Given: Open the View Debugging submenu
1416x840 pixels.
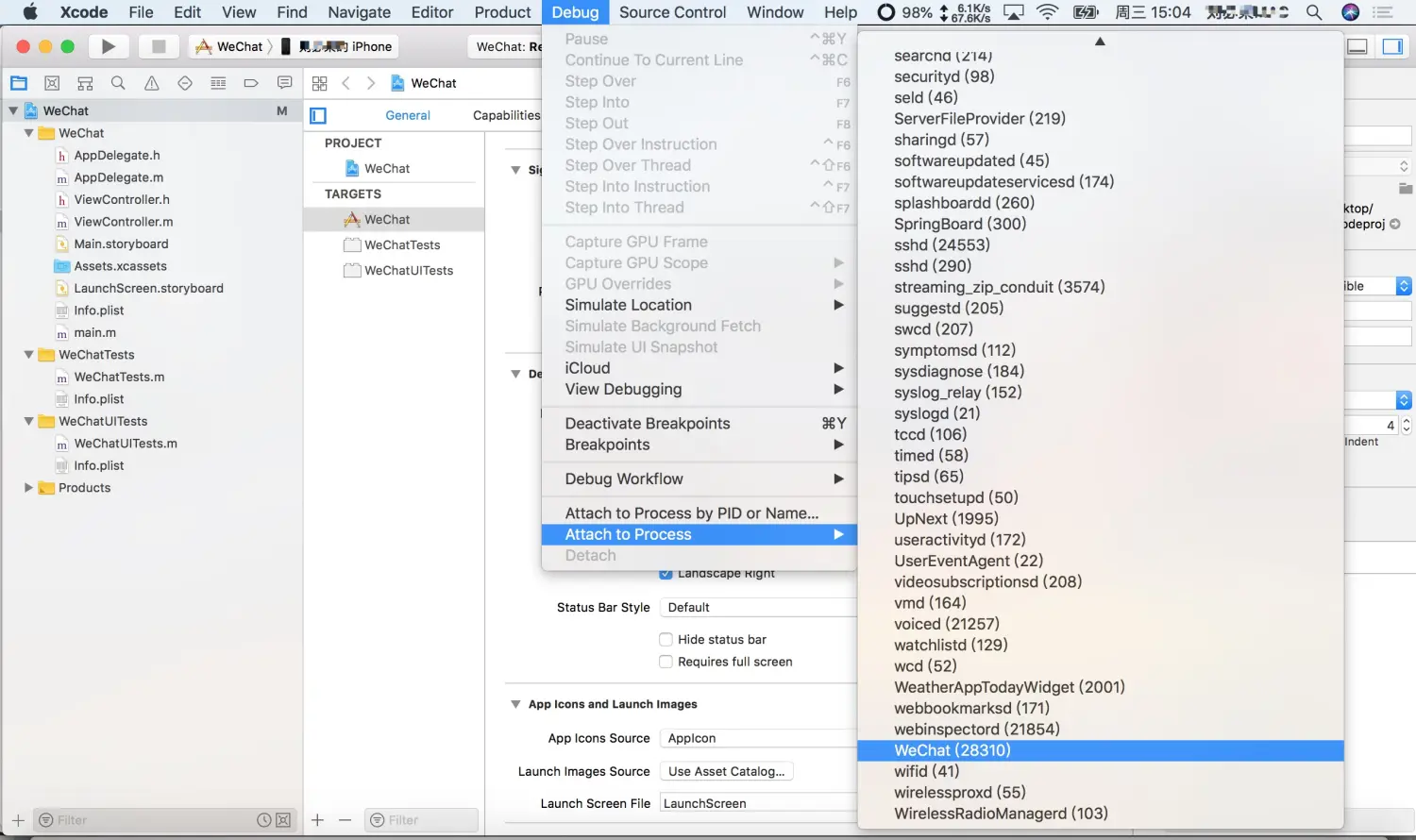Looking at the screenshot, I should [x=700, y=389].
